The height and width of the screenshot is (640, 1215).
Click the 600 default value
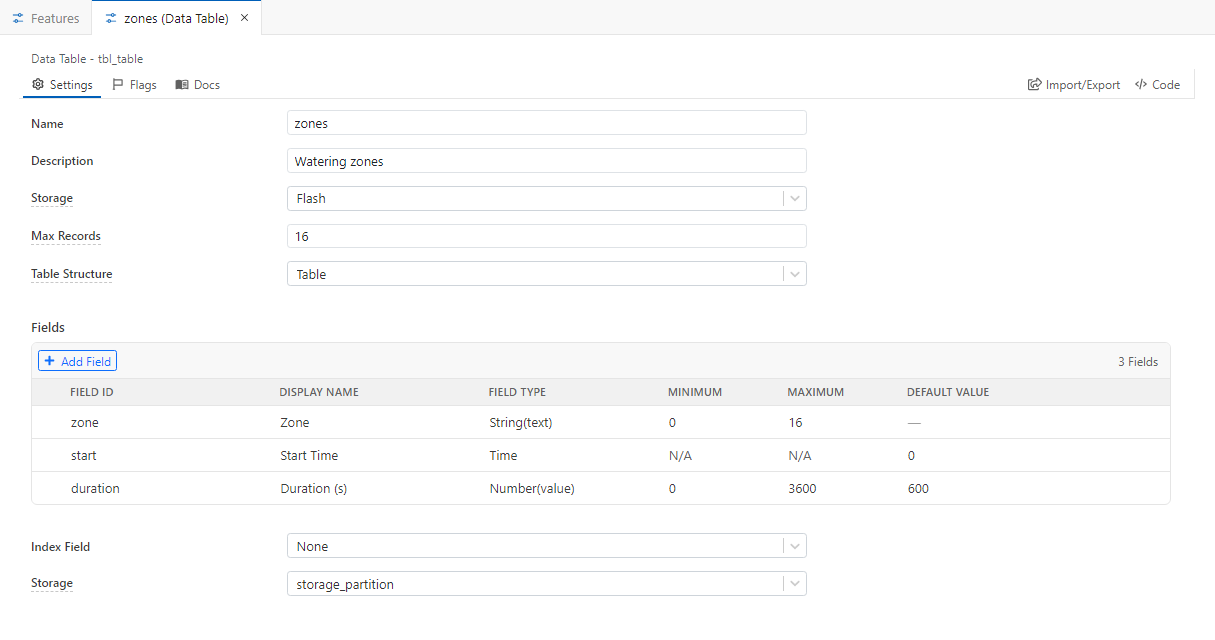918,489
